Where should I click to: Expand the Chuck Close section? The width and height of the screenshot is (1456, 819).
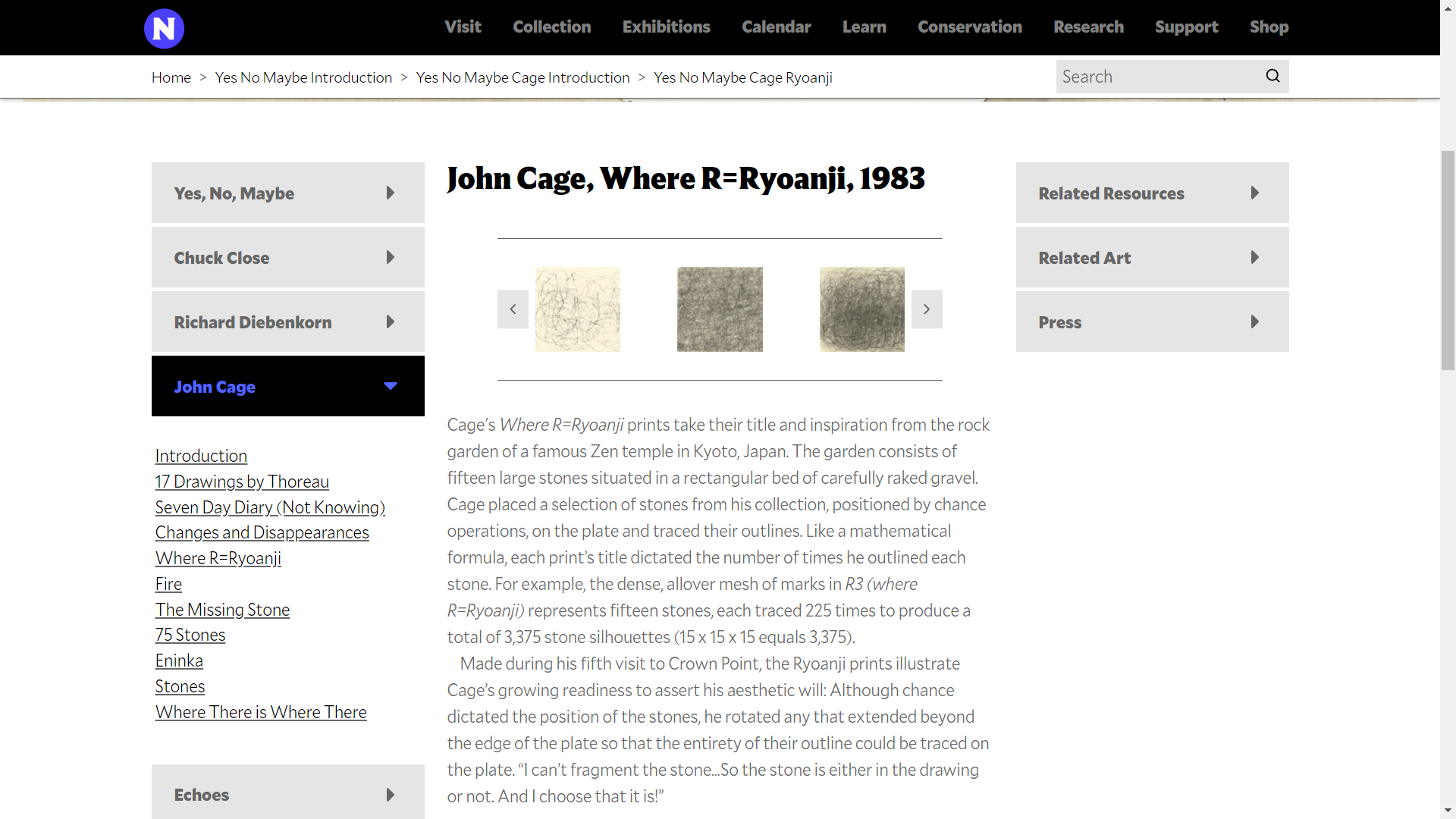click(288, 257)
